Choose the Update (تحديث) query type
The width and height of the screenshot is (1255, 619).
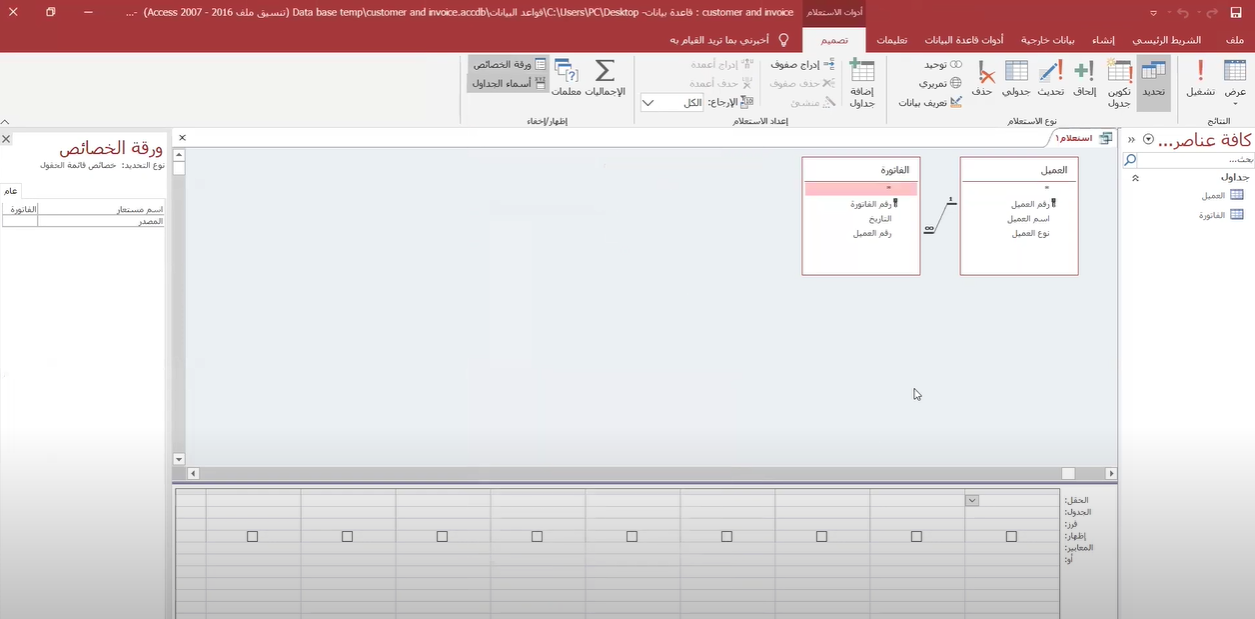pyautogui.click(x=1050, y=78)
